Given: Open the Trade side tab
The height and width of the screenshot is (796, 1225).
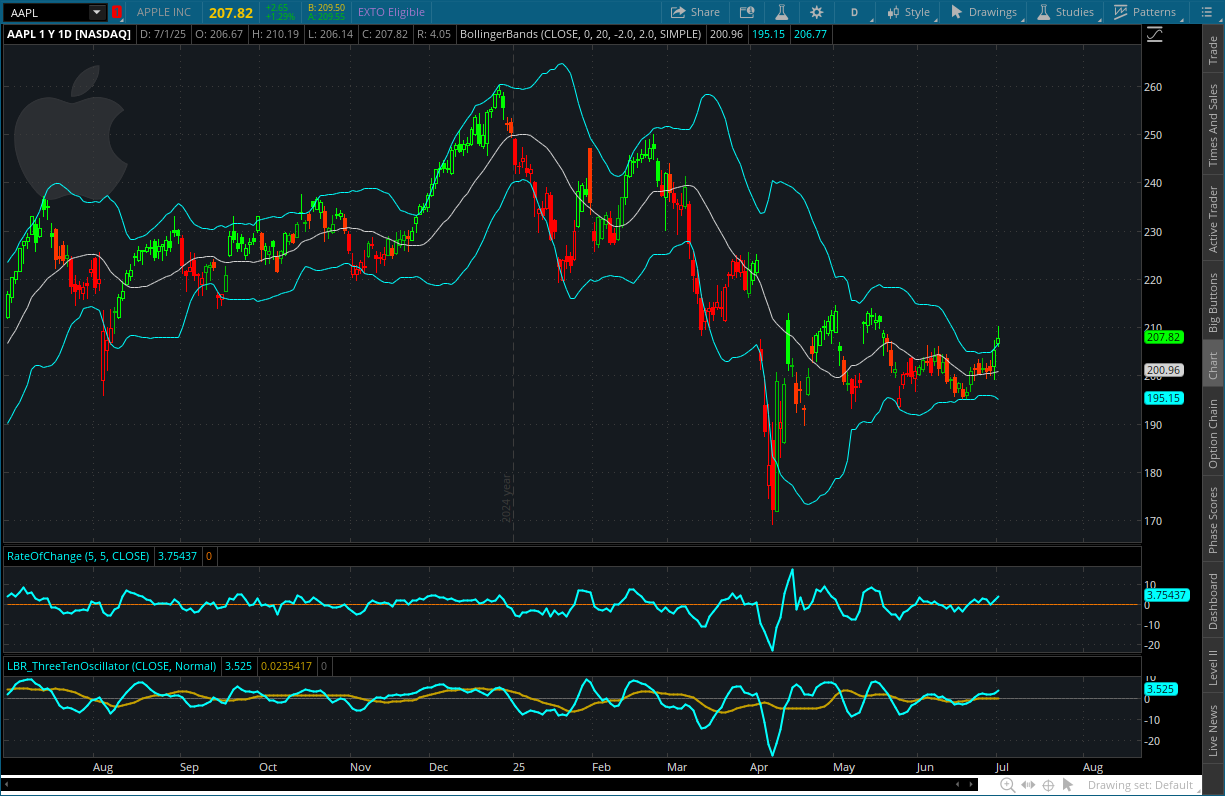Looking at the screenshot, I should point(1213,50).
